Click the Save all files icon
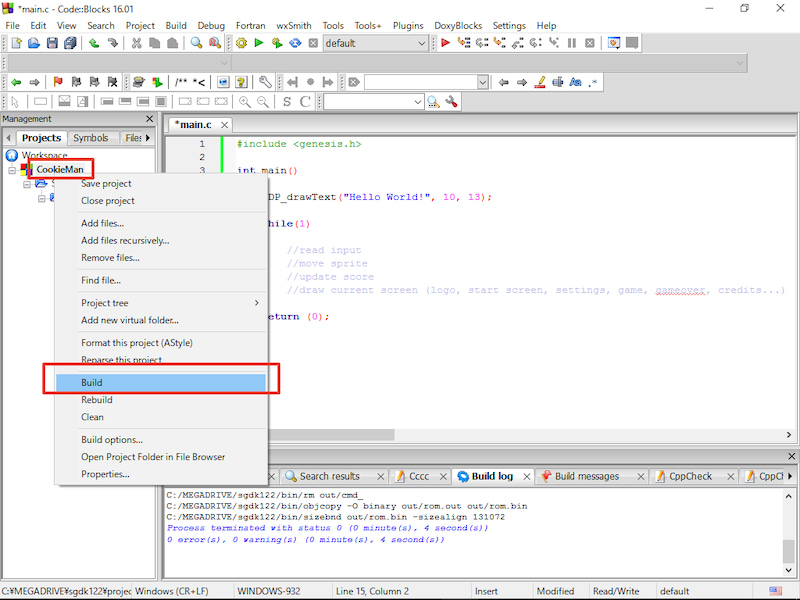 coord(70,43)
